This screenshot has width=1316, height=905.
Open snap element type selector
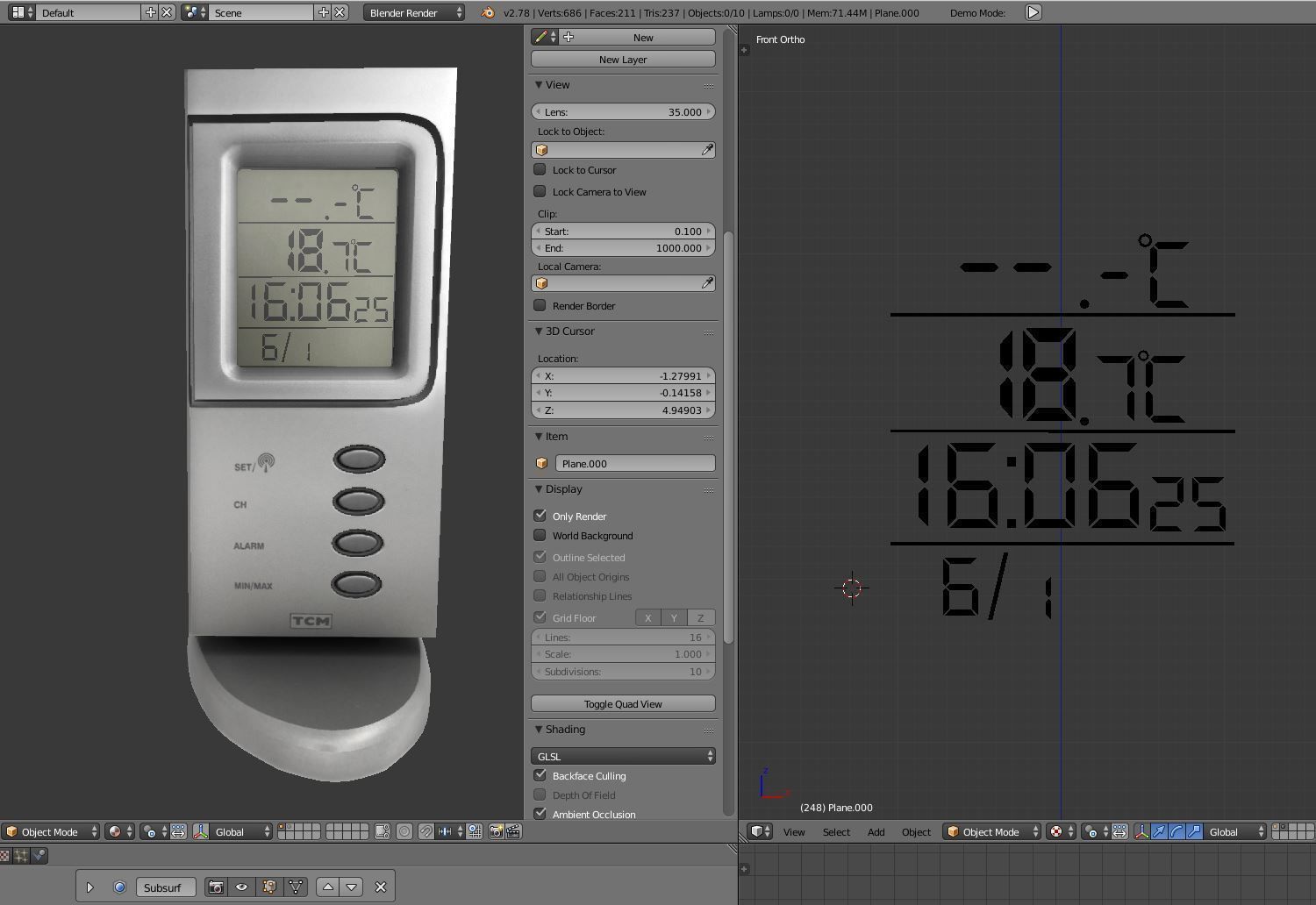pos(450,831)
